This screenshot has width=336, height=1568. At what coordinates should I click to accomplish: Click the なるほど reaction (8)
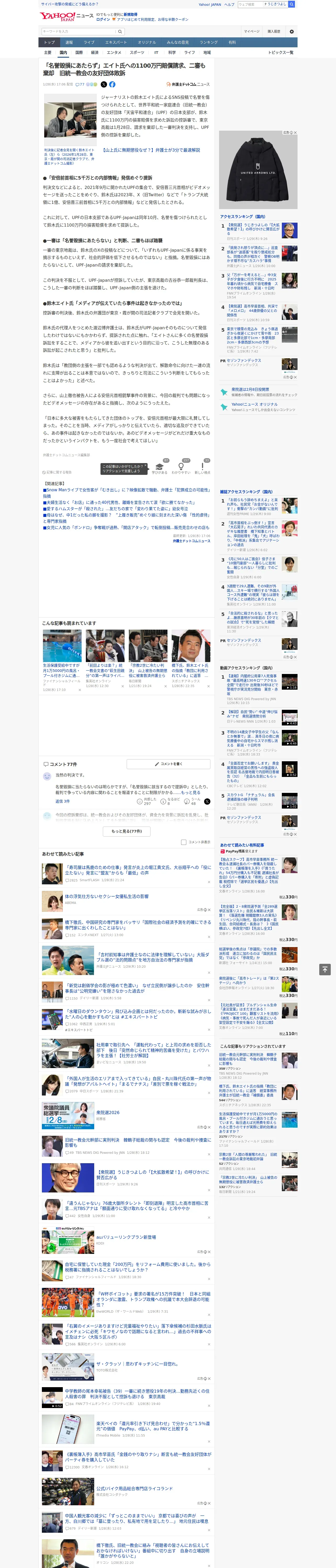[x=171, y=802]
